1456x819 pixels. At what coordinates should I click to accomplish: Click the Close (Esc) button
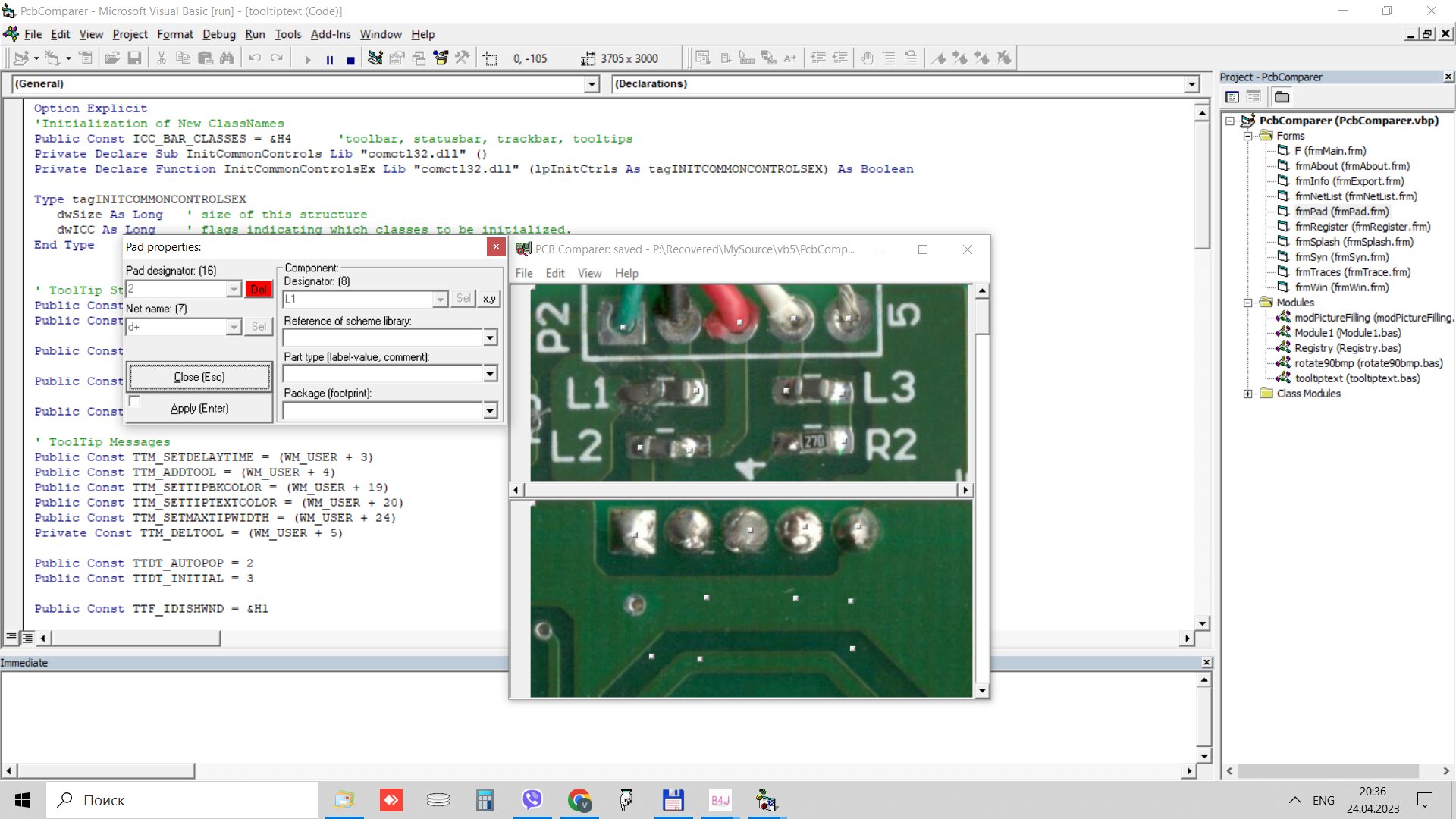(199, 377)
